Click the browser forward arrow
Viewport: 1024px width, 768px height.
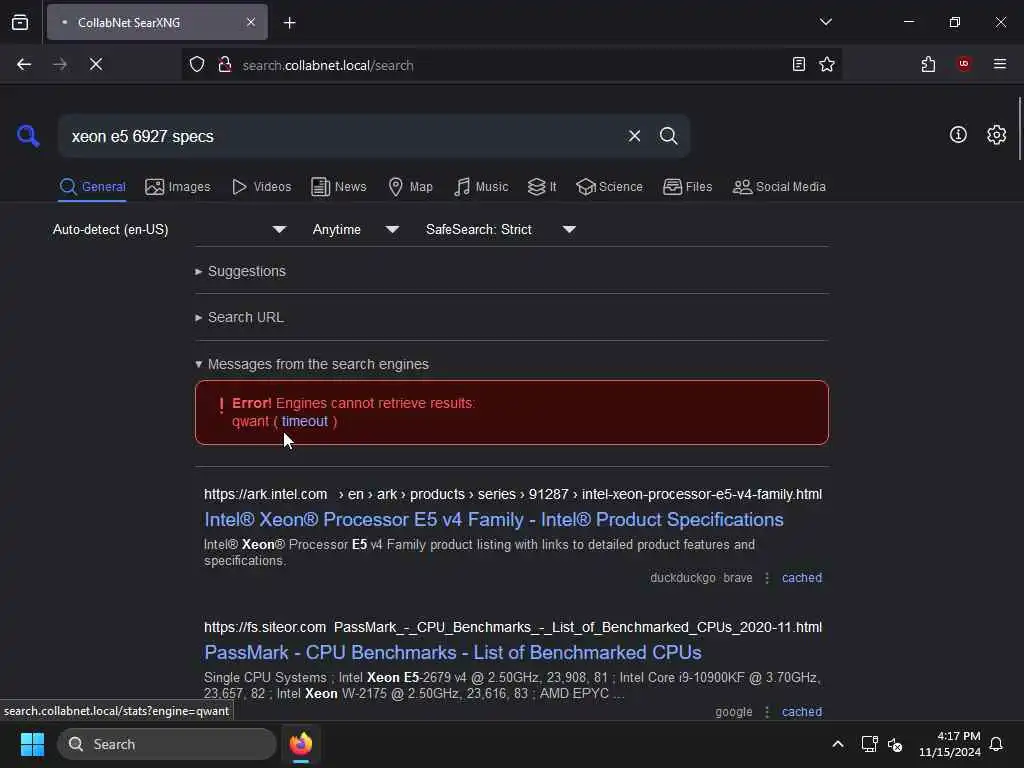point(60,65)
